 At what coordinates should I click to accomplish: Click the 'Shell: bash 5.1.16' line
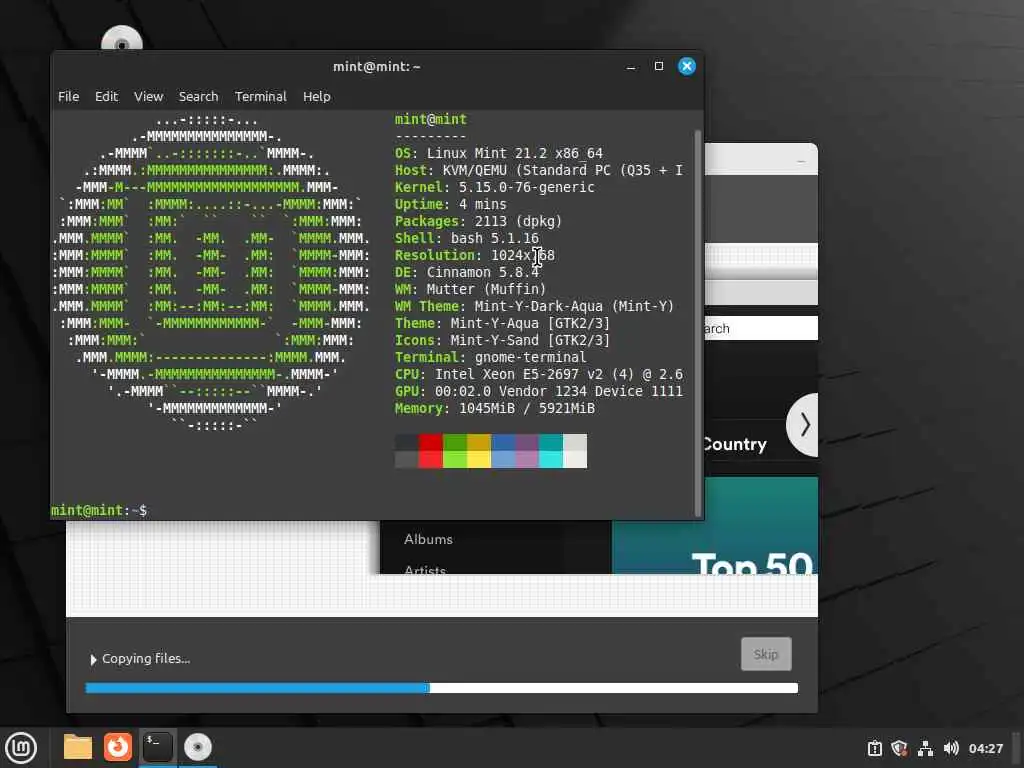click(x=467, y=238)
